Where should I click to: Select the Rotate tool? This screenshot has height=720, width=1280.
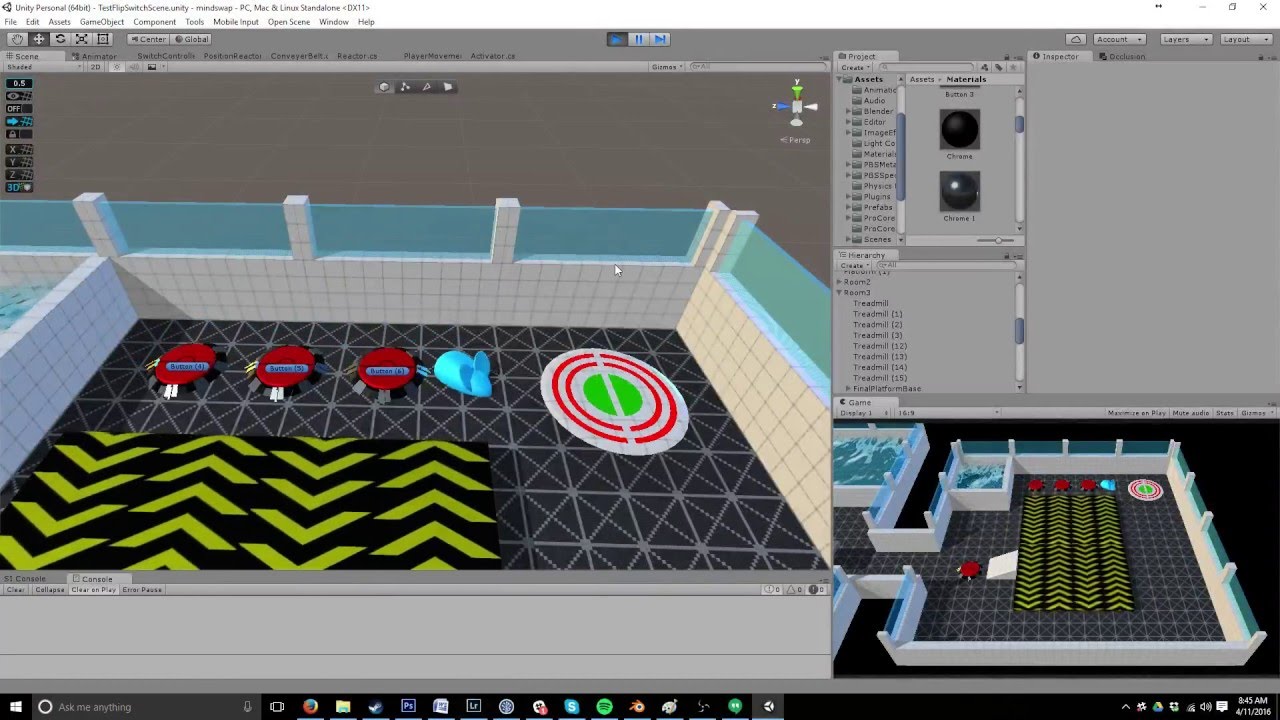[60, 39]
